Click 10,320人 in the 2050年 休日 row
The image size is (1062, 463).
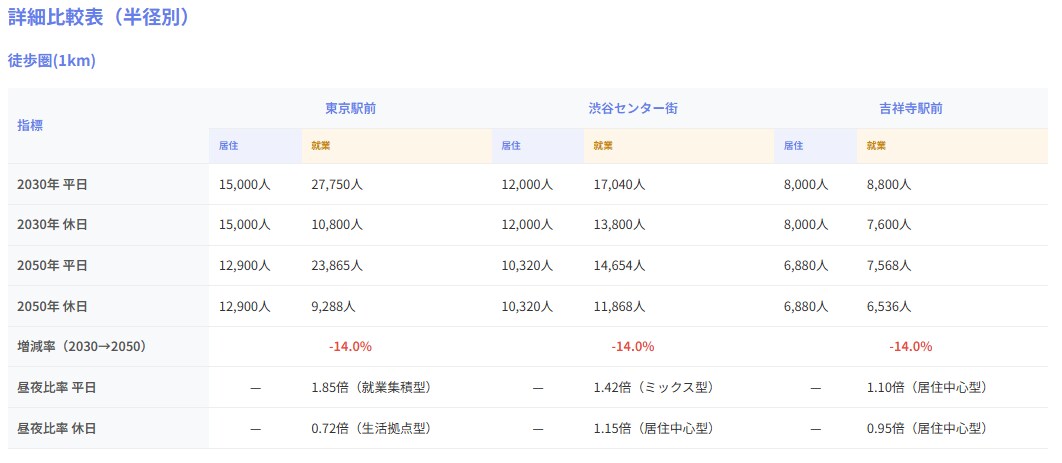point(527,306)
